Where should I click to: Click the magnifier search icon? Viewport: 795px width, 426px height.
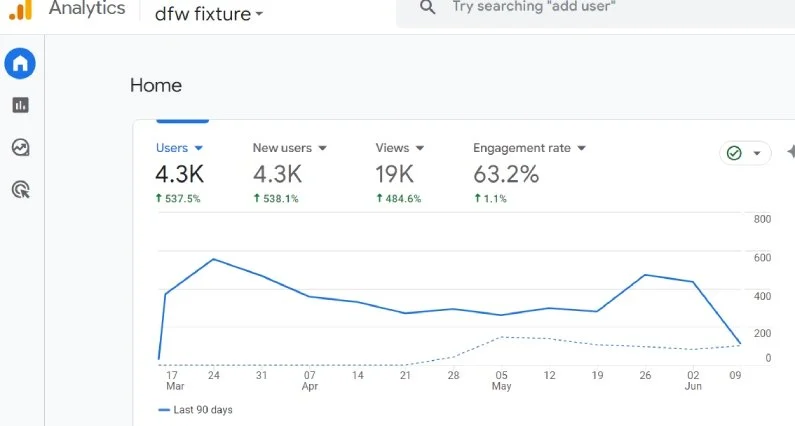pos(427,7)
